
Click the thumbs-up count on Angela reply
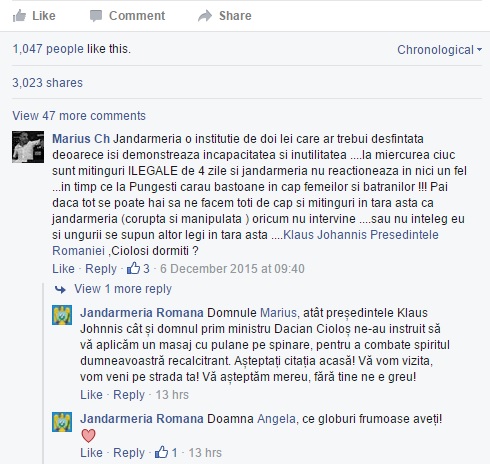point(166,452)
